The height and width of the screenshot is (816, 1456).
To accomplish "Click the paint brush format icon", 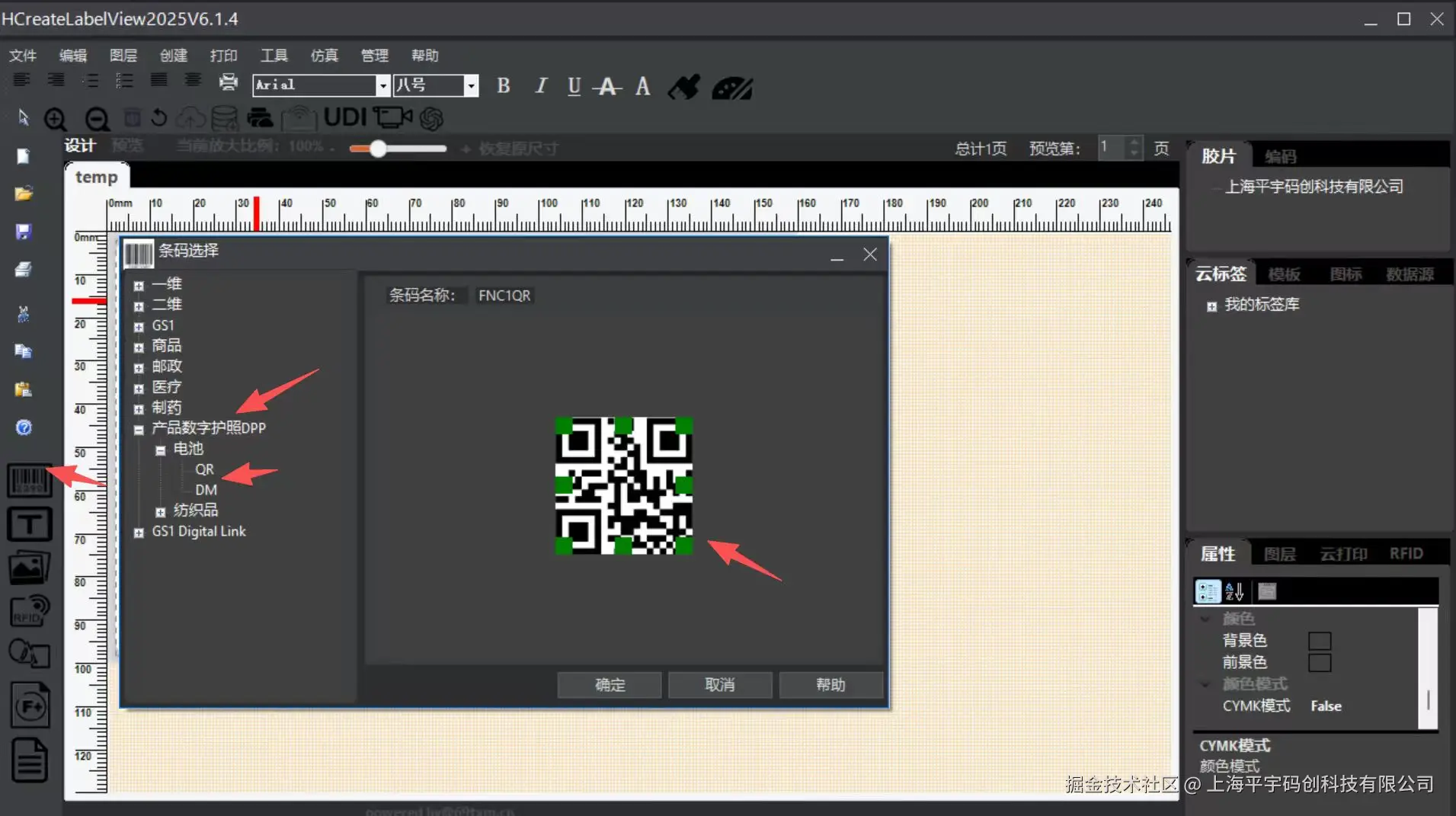I will 683,87.
